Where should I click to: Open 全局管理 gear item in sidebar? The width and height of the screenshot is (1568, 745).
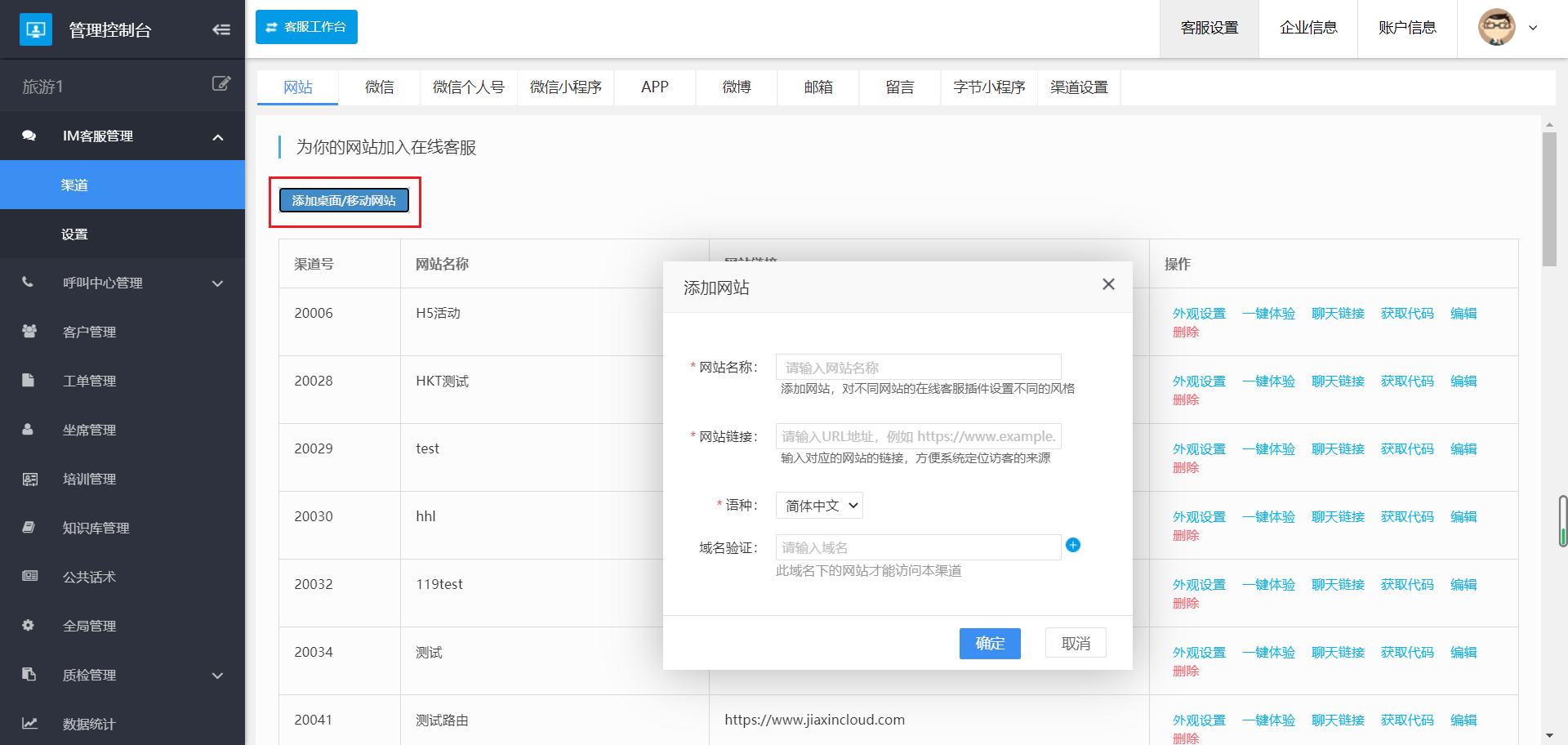tap(90, 626)
